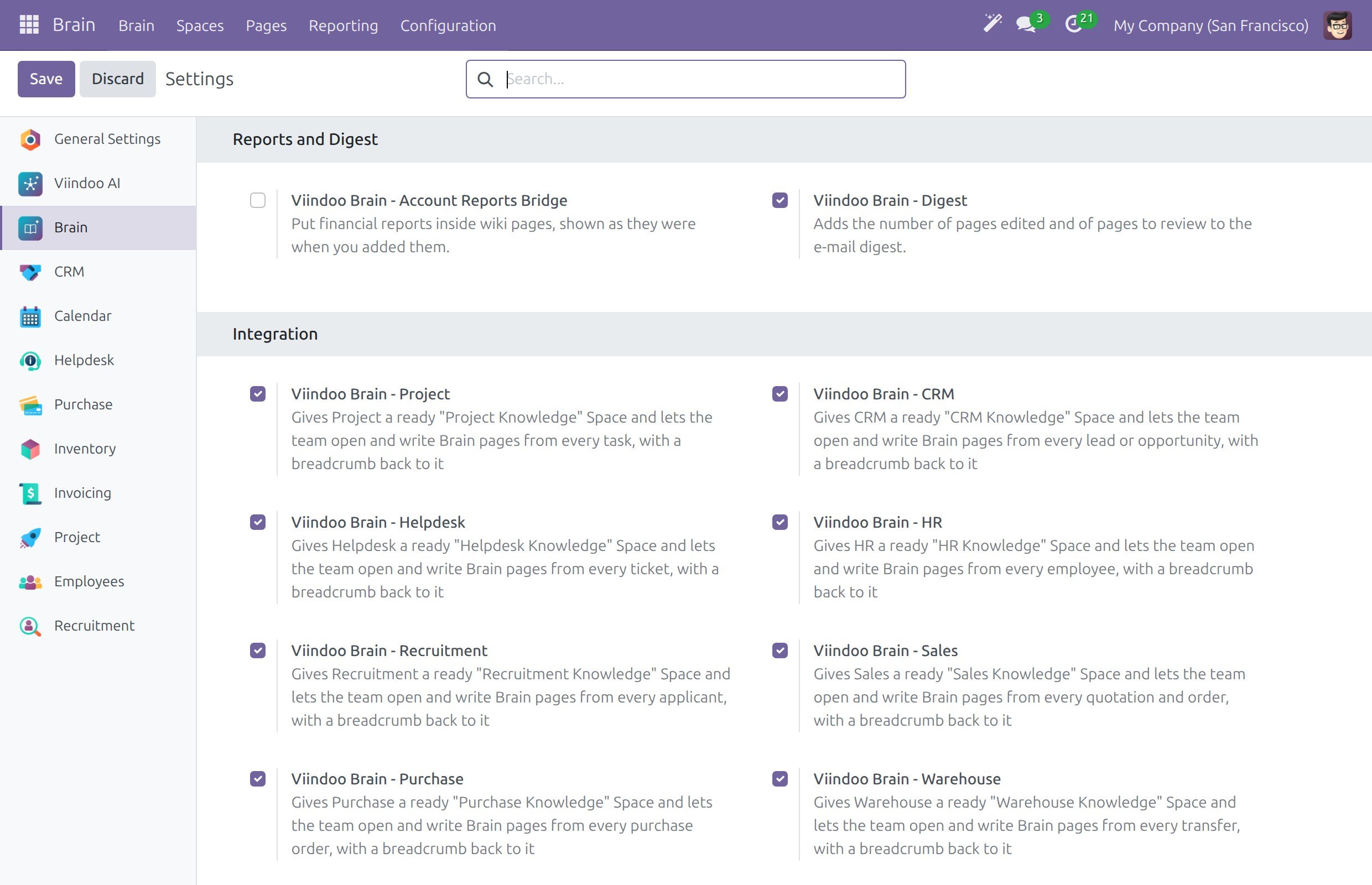
Task: Click the Project rocket icon
Action: click(30, 538)
